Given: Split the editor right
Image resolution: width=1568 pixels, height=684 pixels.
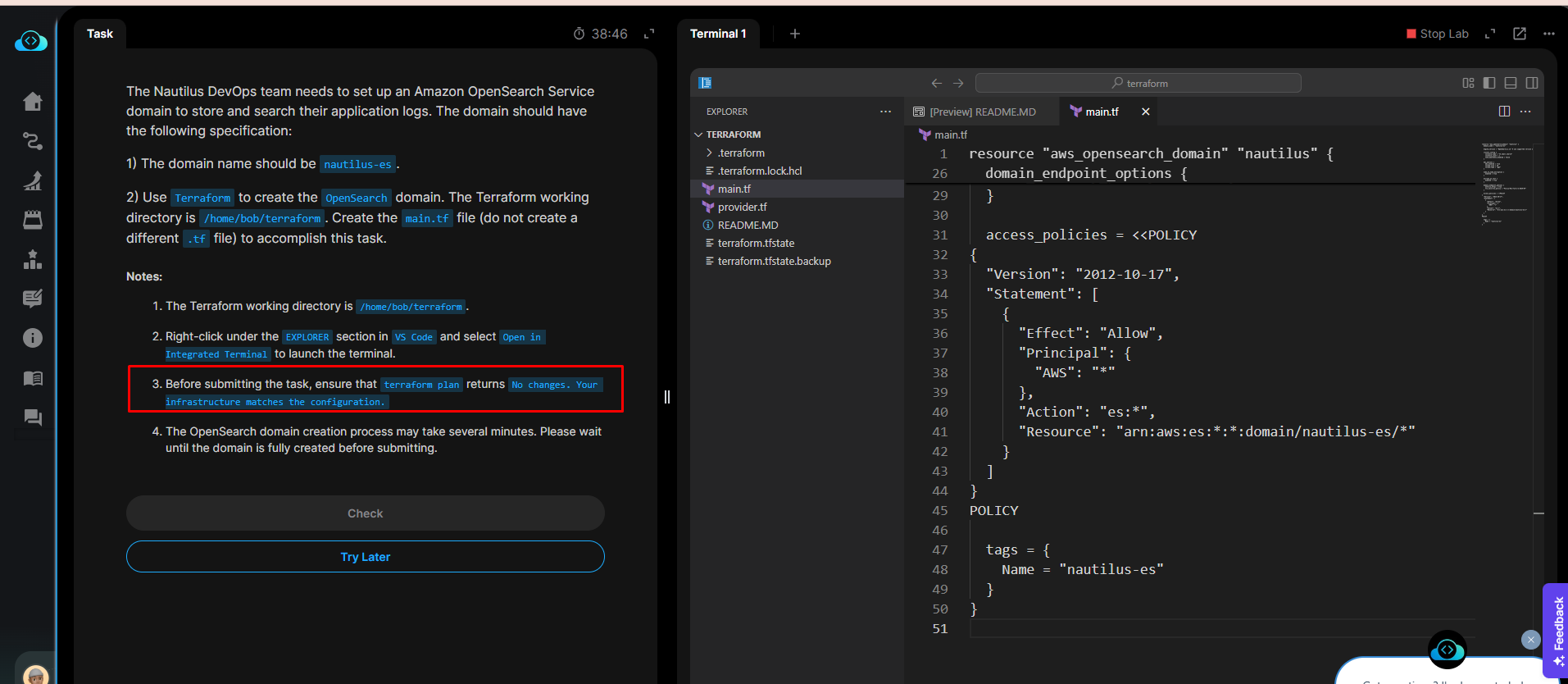Looking at the screenshot, I should click(x=1504, y=112).
